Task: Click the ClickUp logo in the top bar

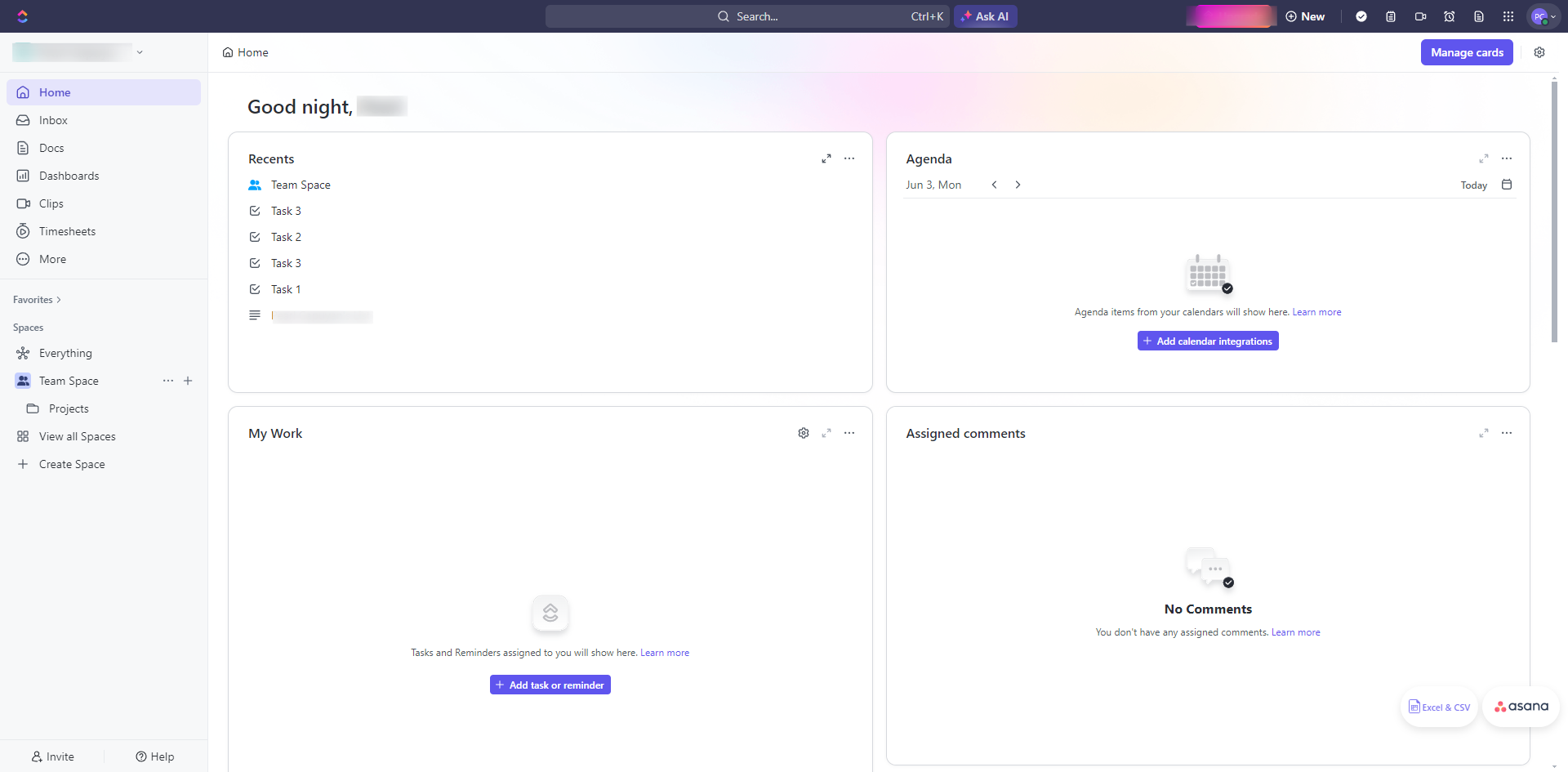Action: coord(22,16)
